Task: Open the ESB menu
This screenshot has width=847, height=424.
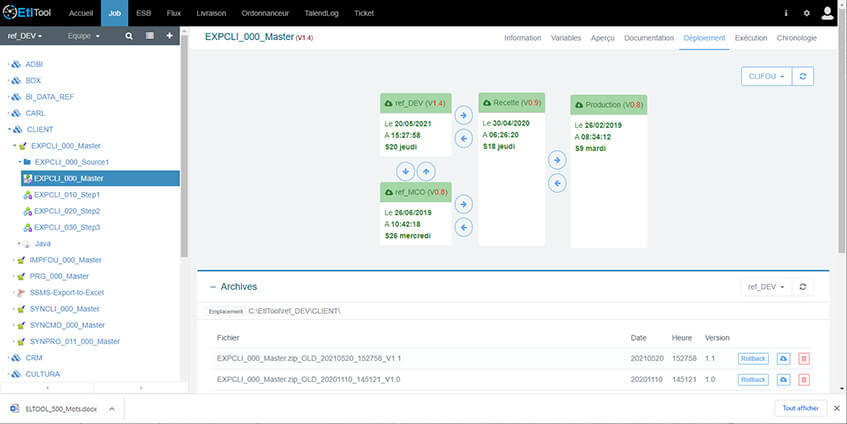Action: click(x=144, y=13)
